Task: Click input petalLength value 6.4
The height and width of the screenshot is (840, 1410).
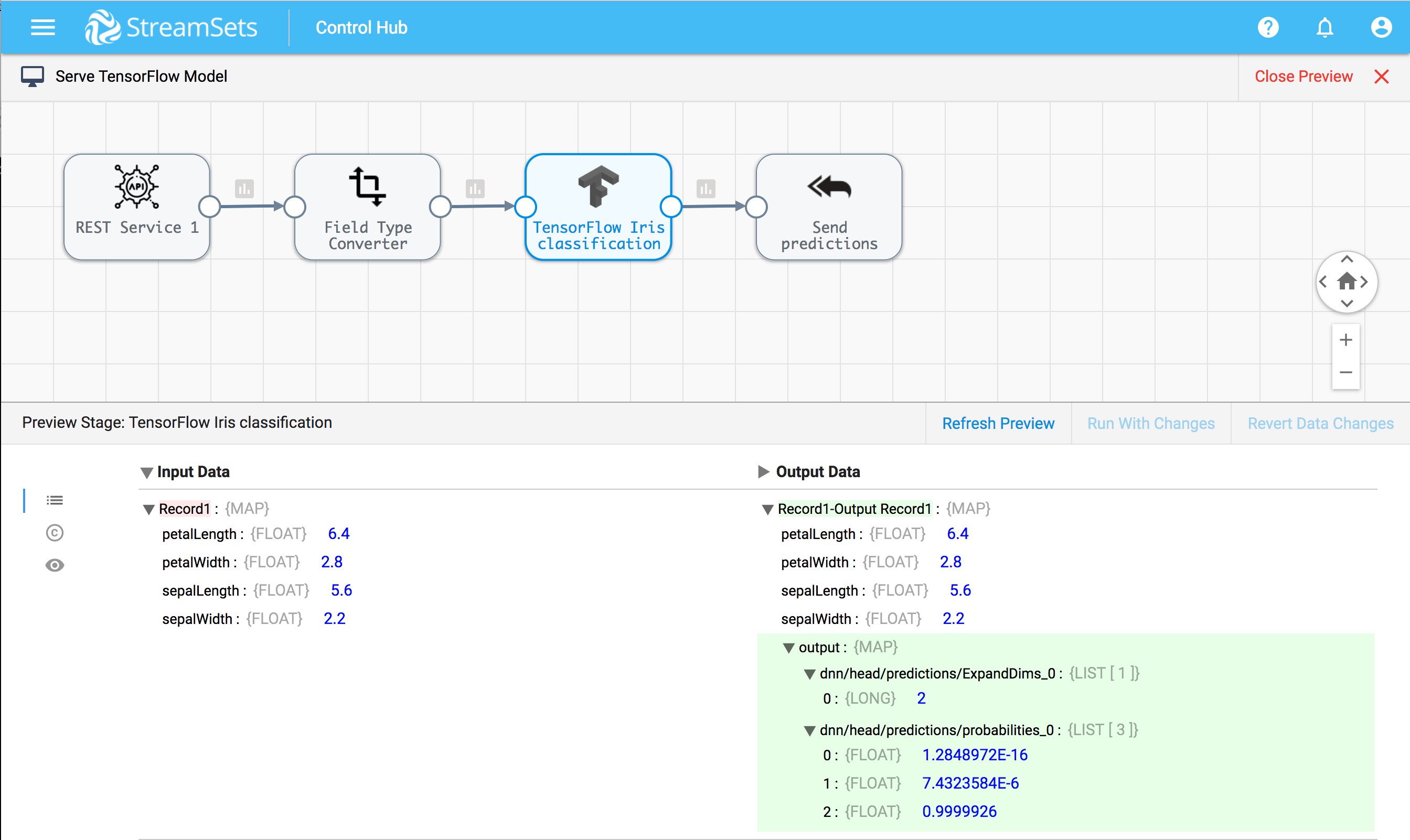Action: 339,534
